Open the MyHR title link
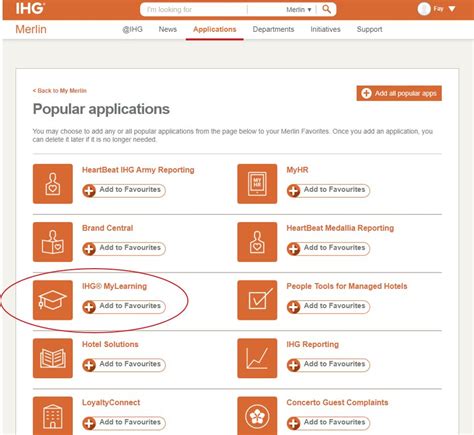Image resolution: width=474 pixels, height=435 pixels. tap(297, 170)
